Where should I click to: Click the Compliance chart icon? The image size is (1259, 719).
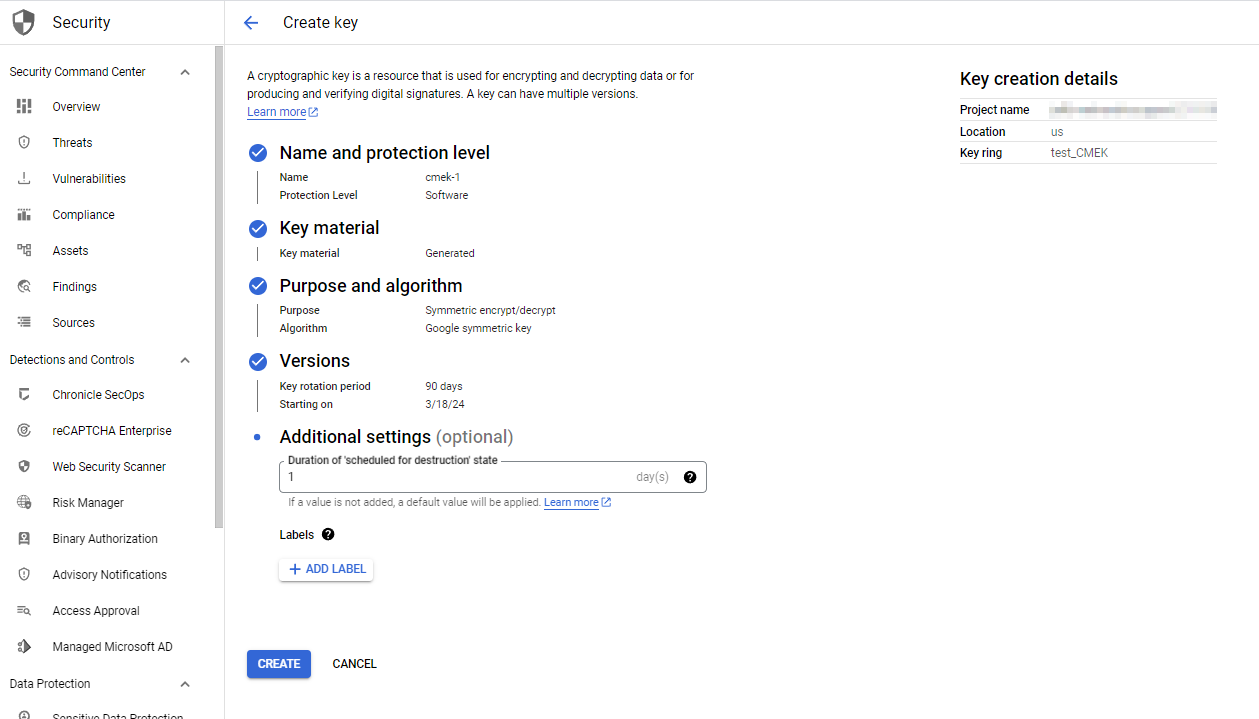point(25,214)
